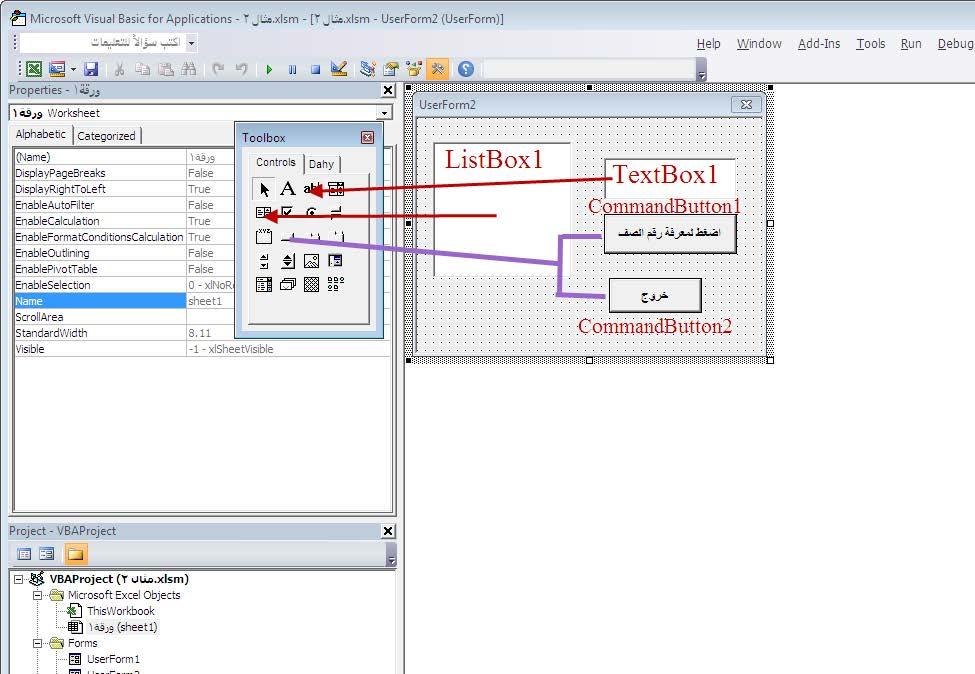Collapse the VBAProject root node
The image size is (975, 674).
point(19,579)
